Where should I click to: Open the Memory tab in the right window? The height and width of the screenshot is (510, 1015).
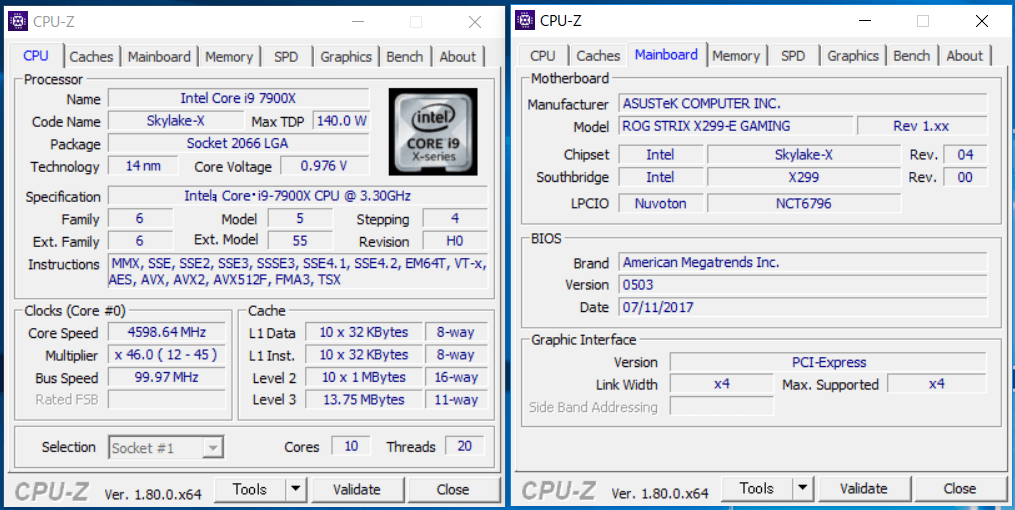coord(735,56)
